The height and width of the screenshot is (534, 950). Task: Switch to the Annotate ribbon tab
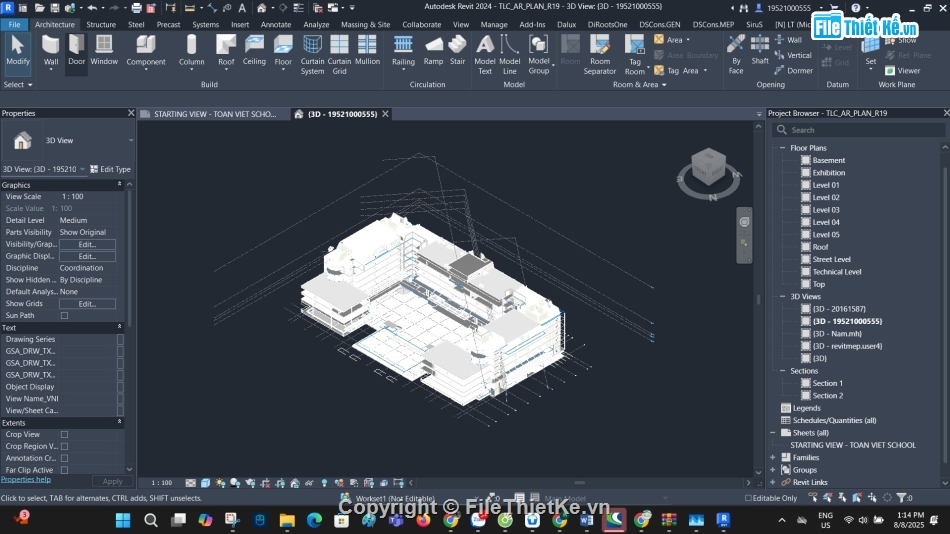pyautogui.click(x=276, y=25)
